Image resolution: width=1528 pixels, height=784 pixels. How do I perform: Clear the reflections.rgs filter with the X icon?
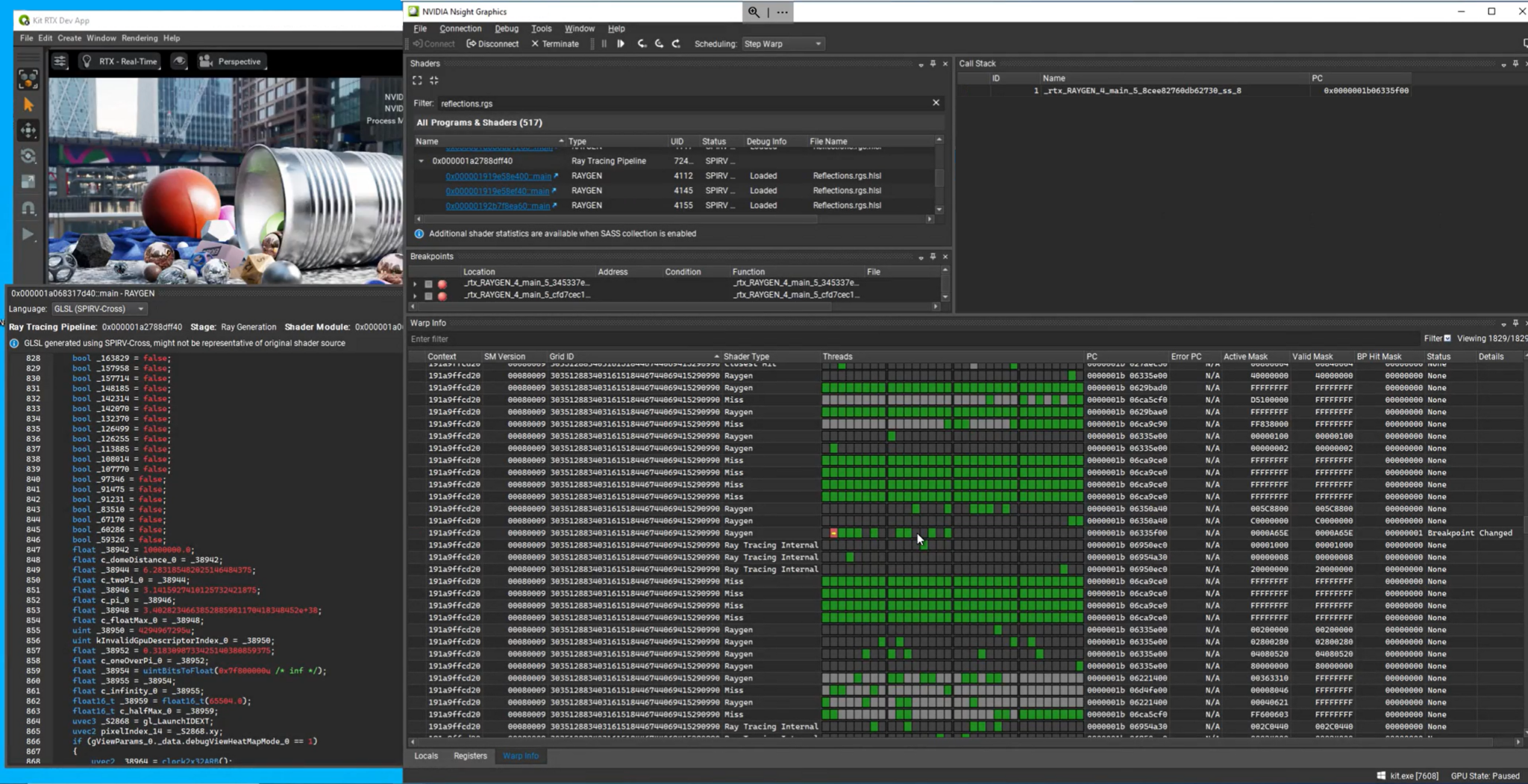coord(936,103)
